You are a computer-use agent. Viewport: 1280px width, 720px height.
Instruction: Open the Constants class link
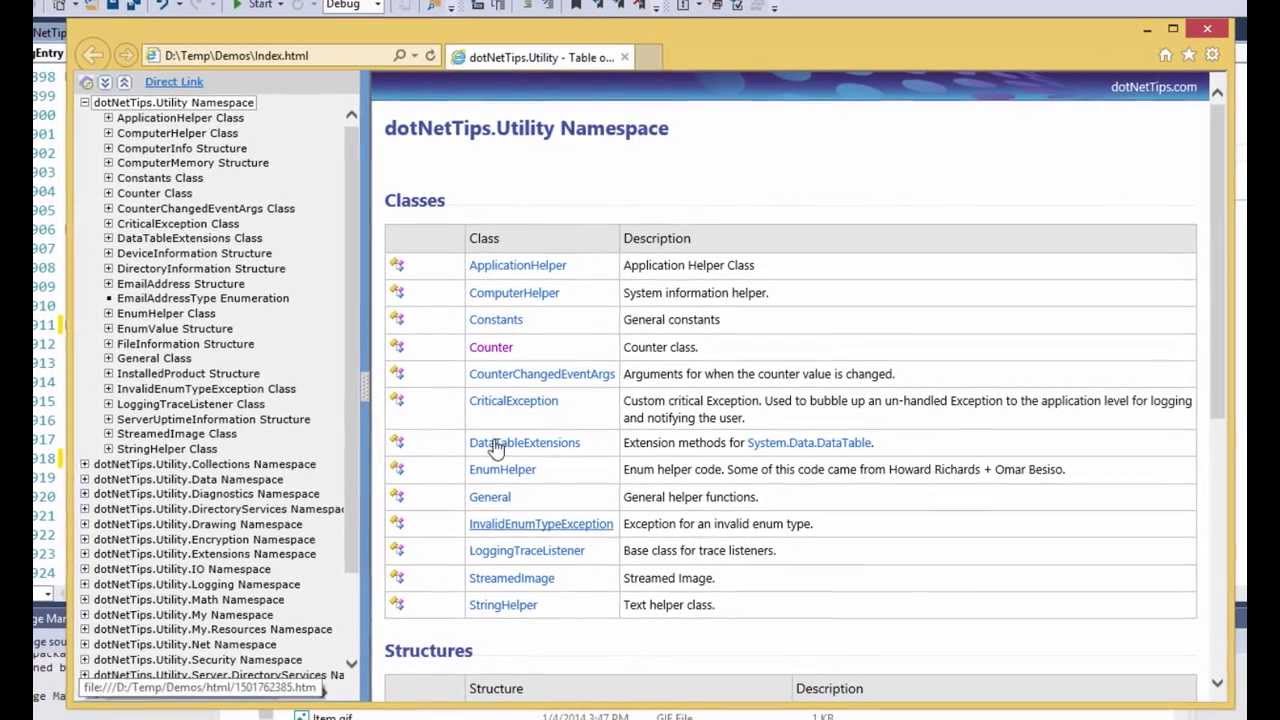(x=496, y=320)
